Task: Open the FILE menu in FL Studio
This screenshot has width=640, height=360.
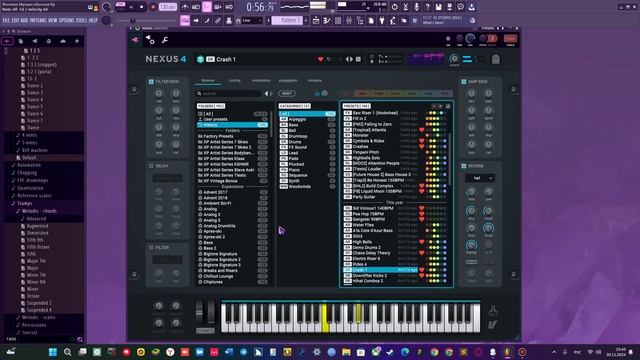Action: (6, 20)
